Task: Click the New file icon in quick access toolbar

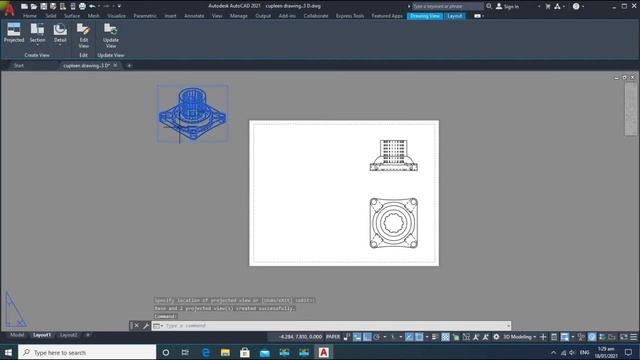Action: pyautogui.click(x=24, y=6)
